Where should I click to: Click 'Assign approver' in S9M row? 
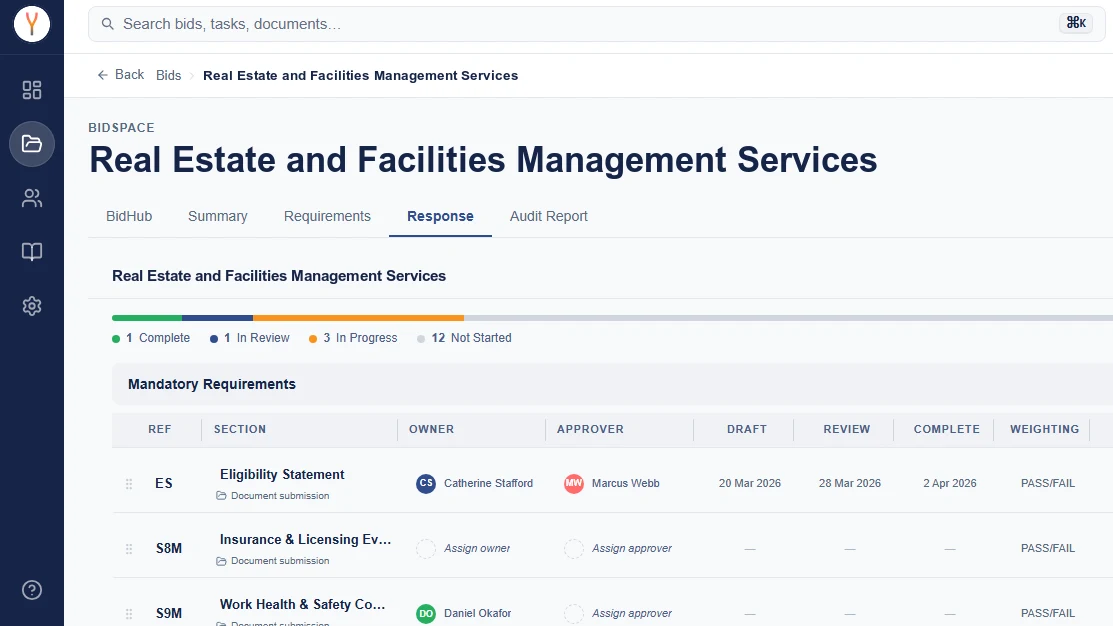pyautogui.click(x=632, y=613)
